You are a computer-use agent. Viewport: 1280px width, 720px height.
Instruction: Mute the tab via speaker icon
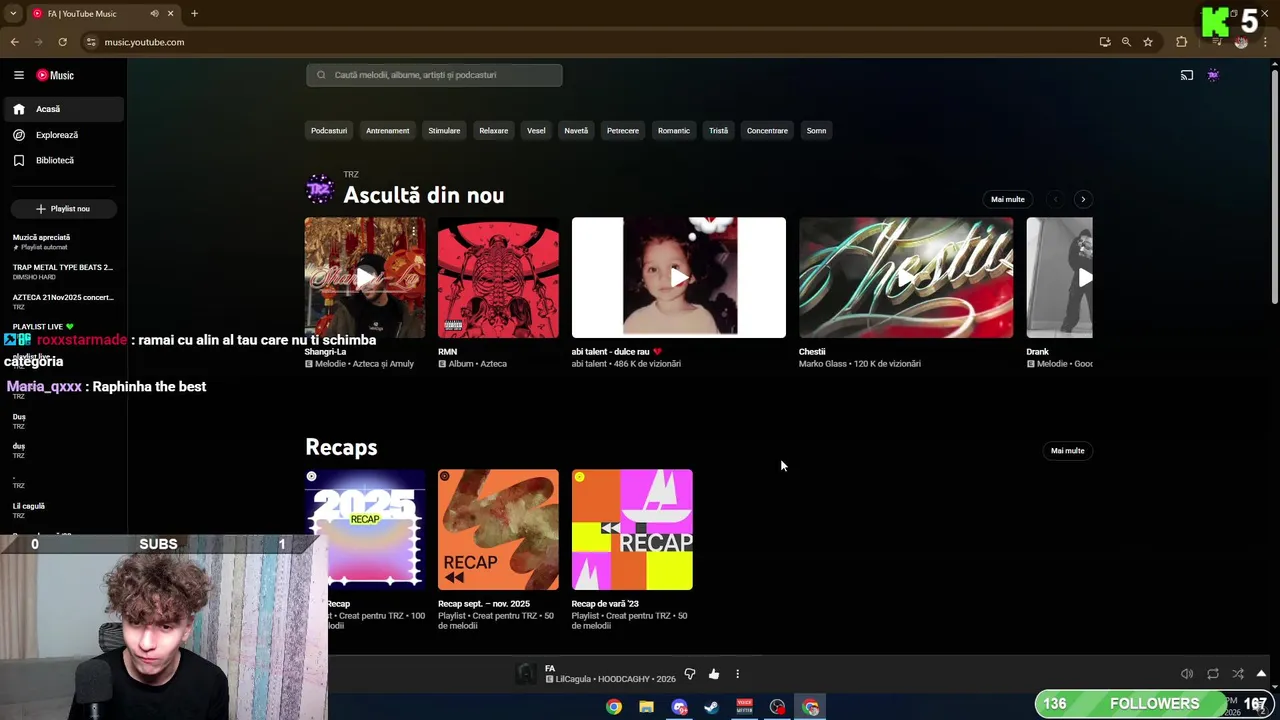click(154, 14)
